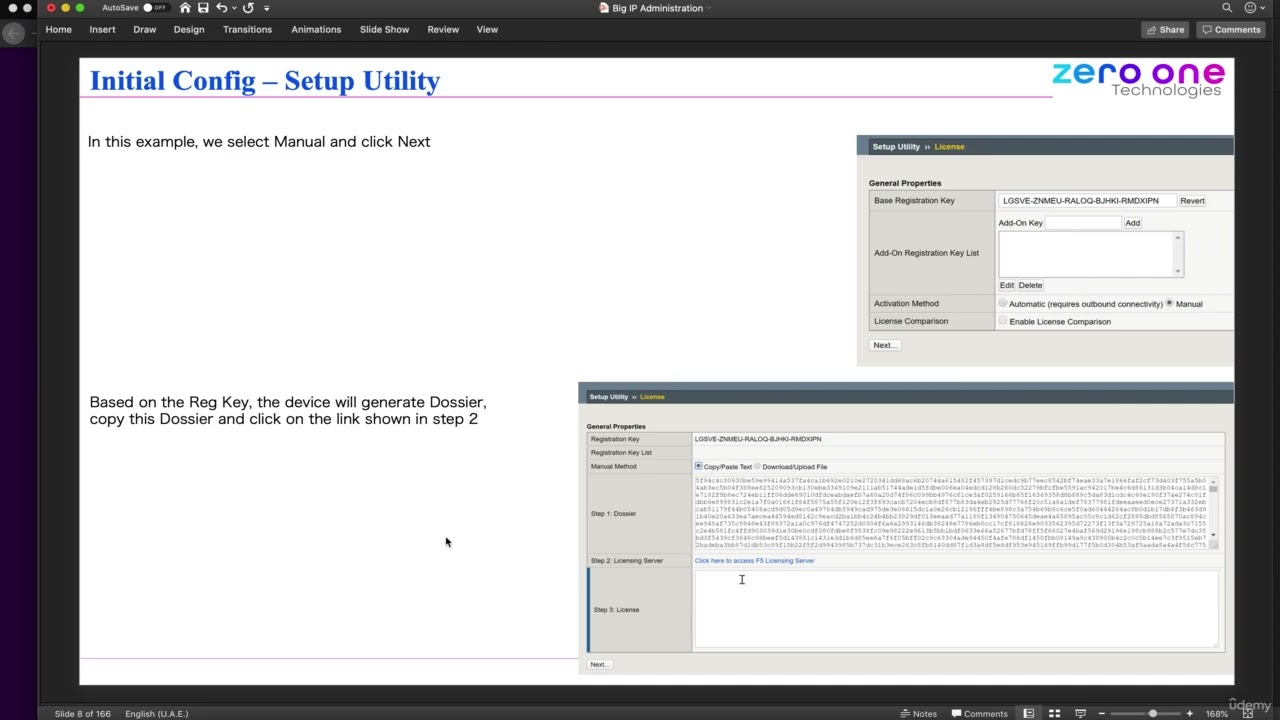The image size is (1280, 720).
Task: Click the Dossier box scrollbar
Action: (1213, 513)
